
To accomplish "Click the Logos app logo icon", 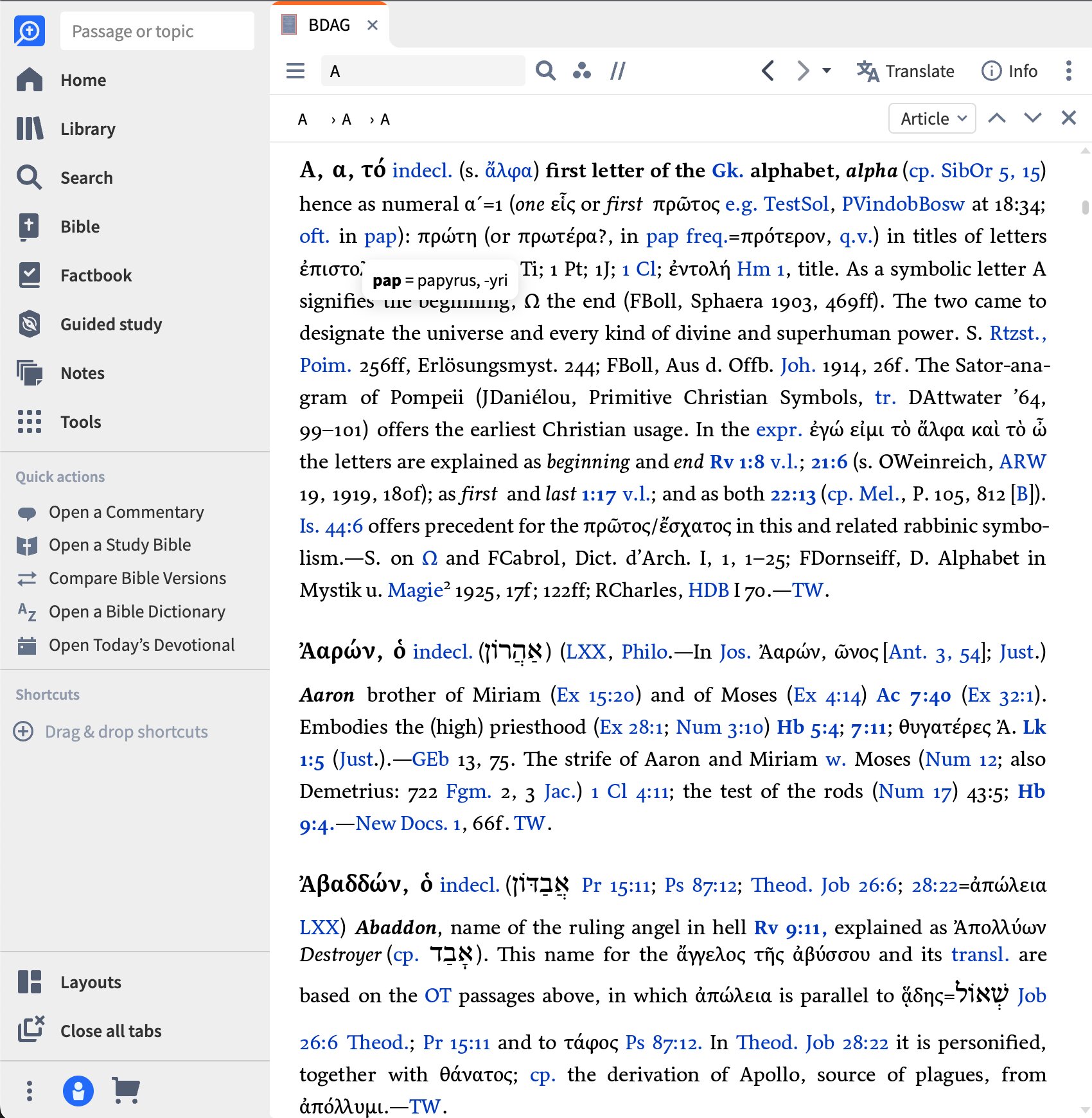I will coord(30,31).
